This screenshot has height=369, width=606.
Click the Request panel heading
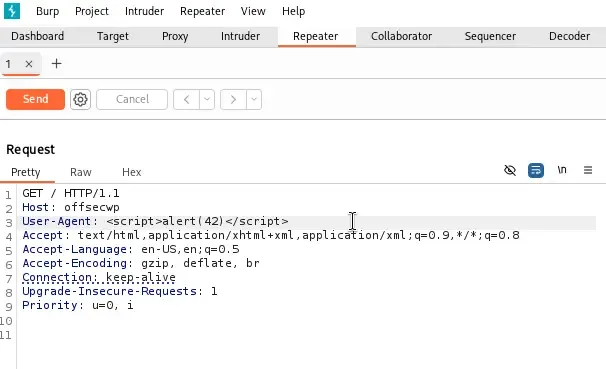(x=31, y=150)
